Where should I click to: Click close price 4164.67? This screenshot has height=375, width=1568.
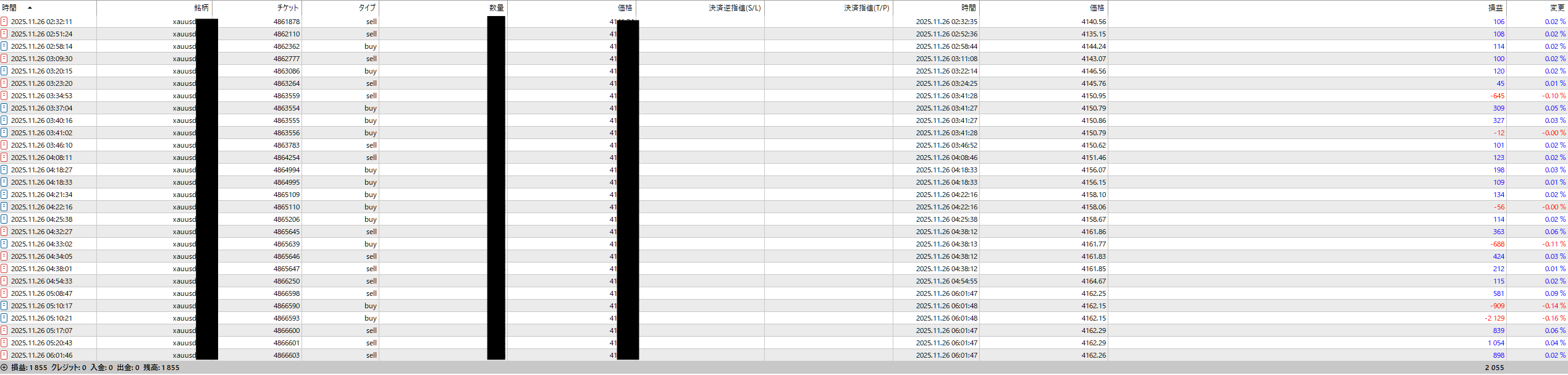point(1094,281)
